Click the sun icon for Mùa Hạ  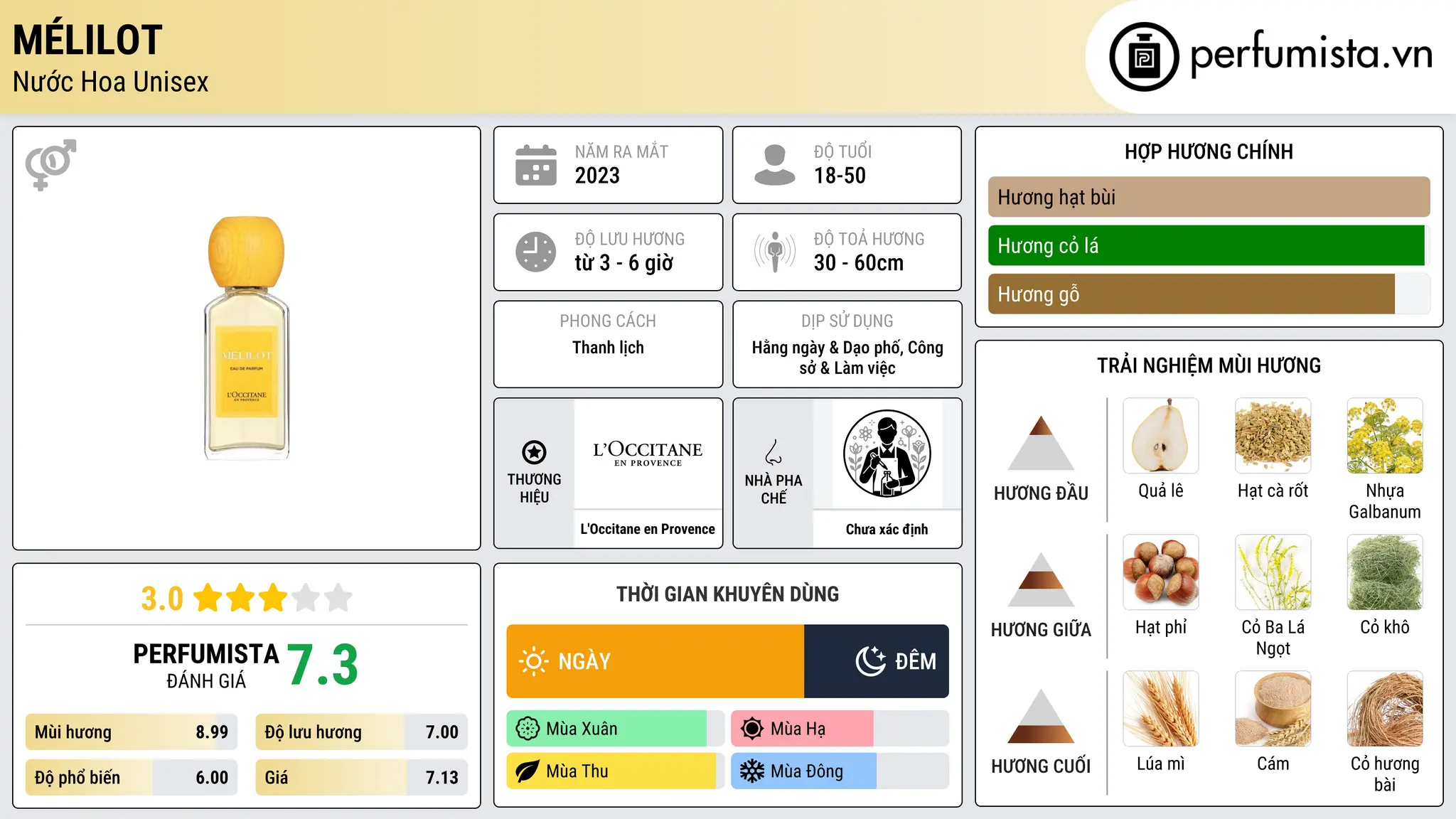coord(752,729)
